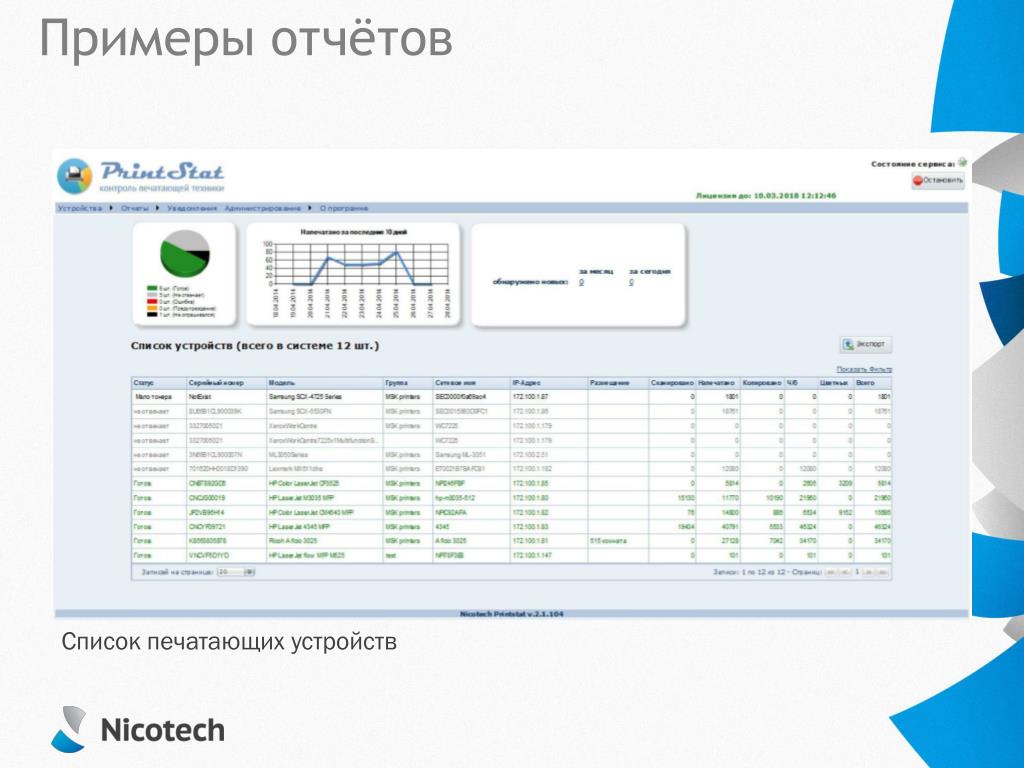1024x768 pixels.
Task: Open the Уведомления menu item
Action: [x=192, y=208]
